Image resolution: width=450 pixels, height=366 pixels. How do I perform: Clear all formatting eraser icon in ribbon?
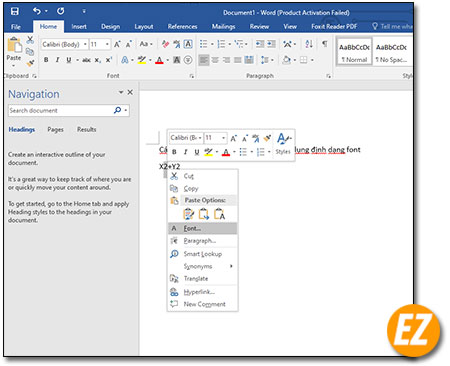pos(165,44)
